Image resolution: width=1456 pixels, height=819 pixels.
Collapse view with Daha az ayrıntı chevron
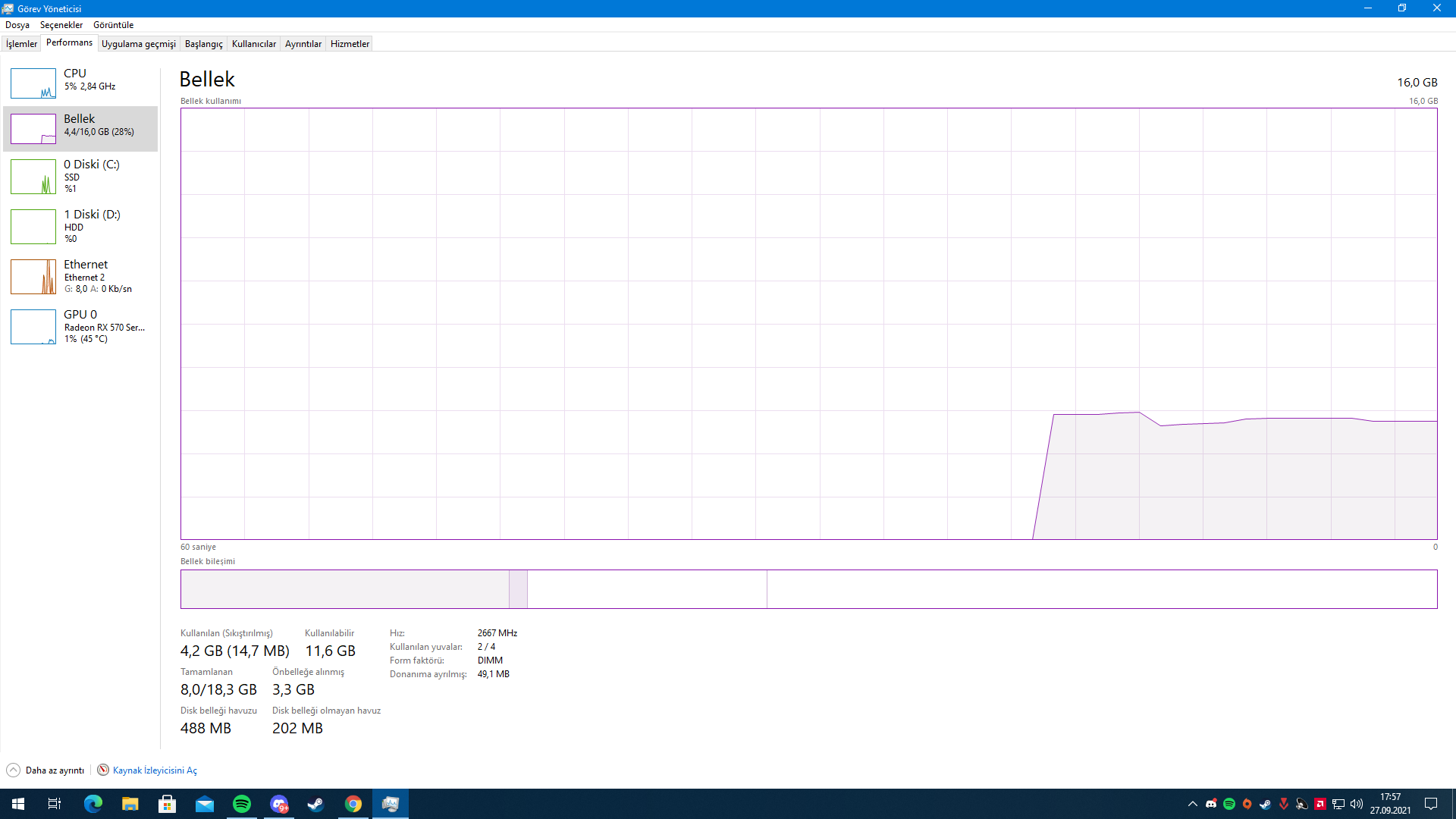tap(14, 770)
